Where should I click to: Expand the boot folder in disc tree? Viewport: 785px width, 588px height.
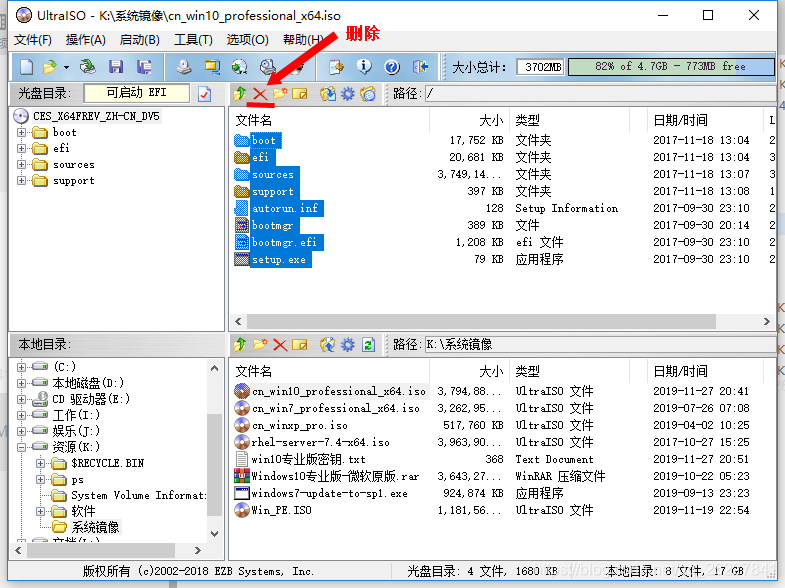click(22, 133)
